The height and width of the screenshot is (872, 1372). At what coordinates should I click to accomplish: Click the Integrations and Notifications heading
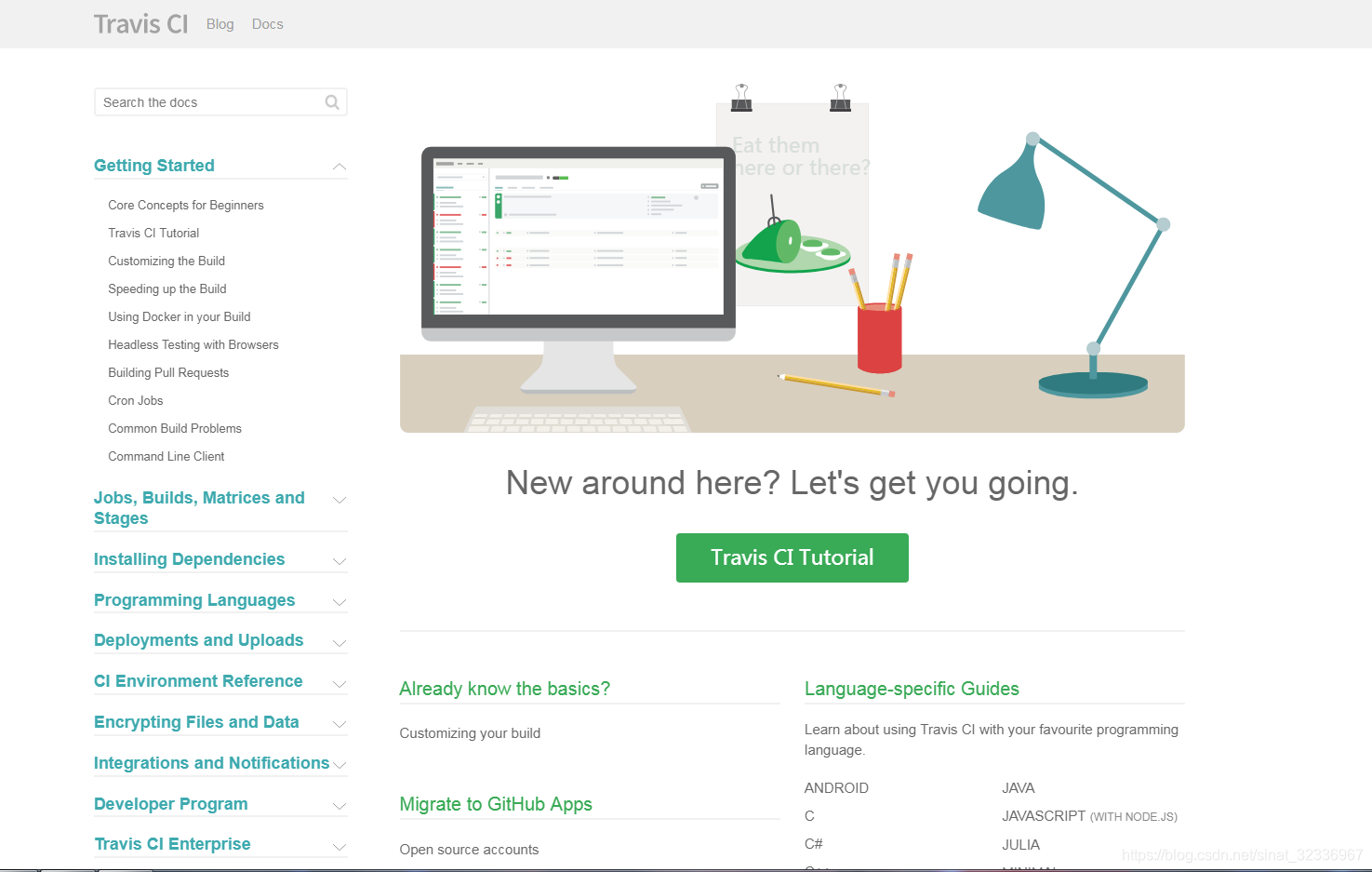[x=212, y=763]
